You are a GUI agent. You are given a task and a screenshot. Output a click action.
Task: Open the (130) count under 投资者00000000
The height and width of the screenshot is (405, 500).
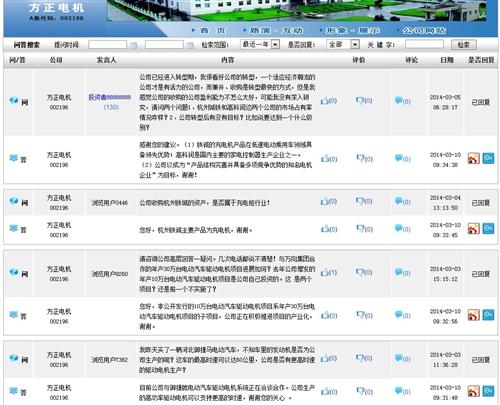click(111, 107)
